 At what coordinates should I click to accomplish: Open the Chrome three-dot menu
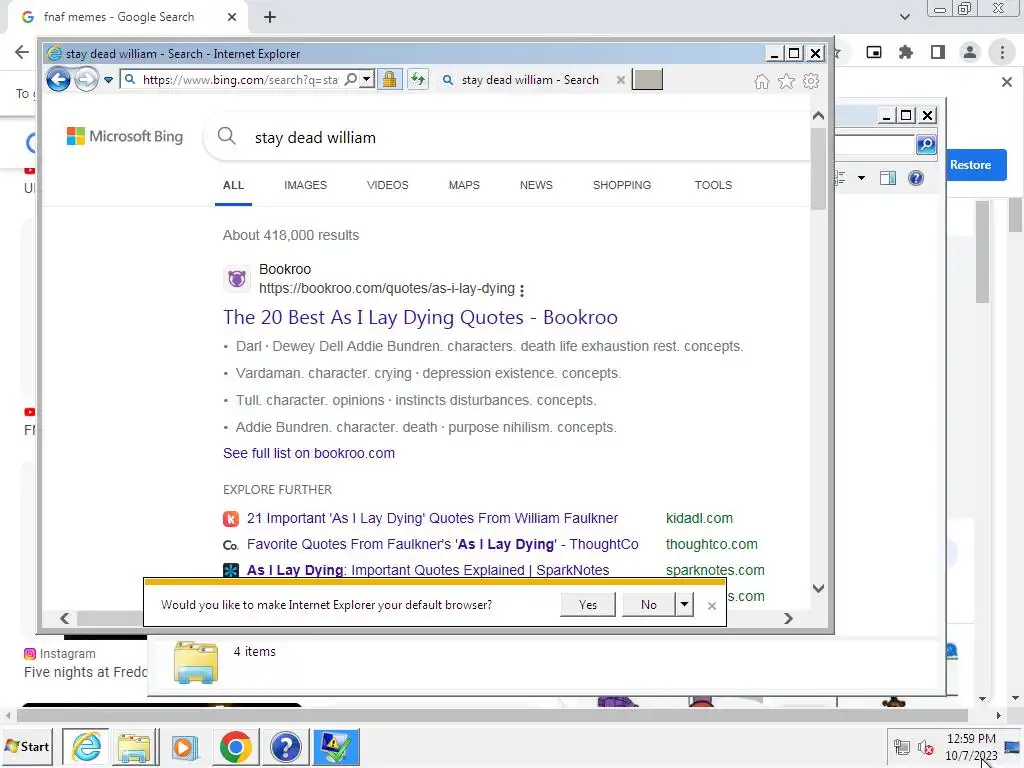(x=1002, y=52)
